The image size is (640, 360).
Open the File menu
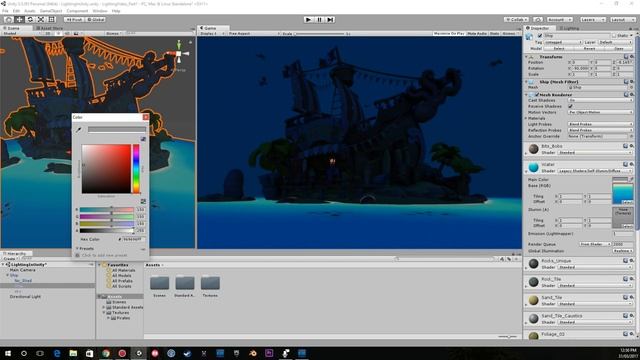5,11
